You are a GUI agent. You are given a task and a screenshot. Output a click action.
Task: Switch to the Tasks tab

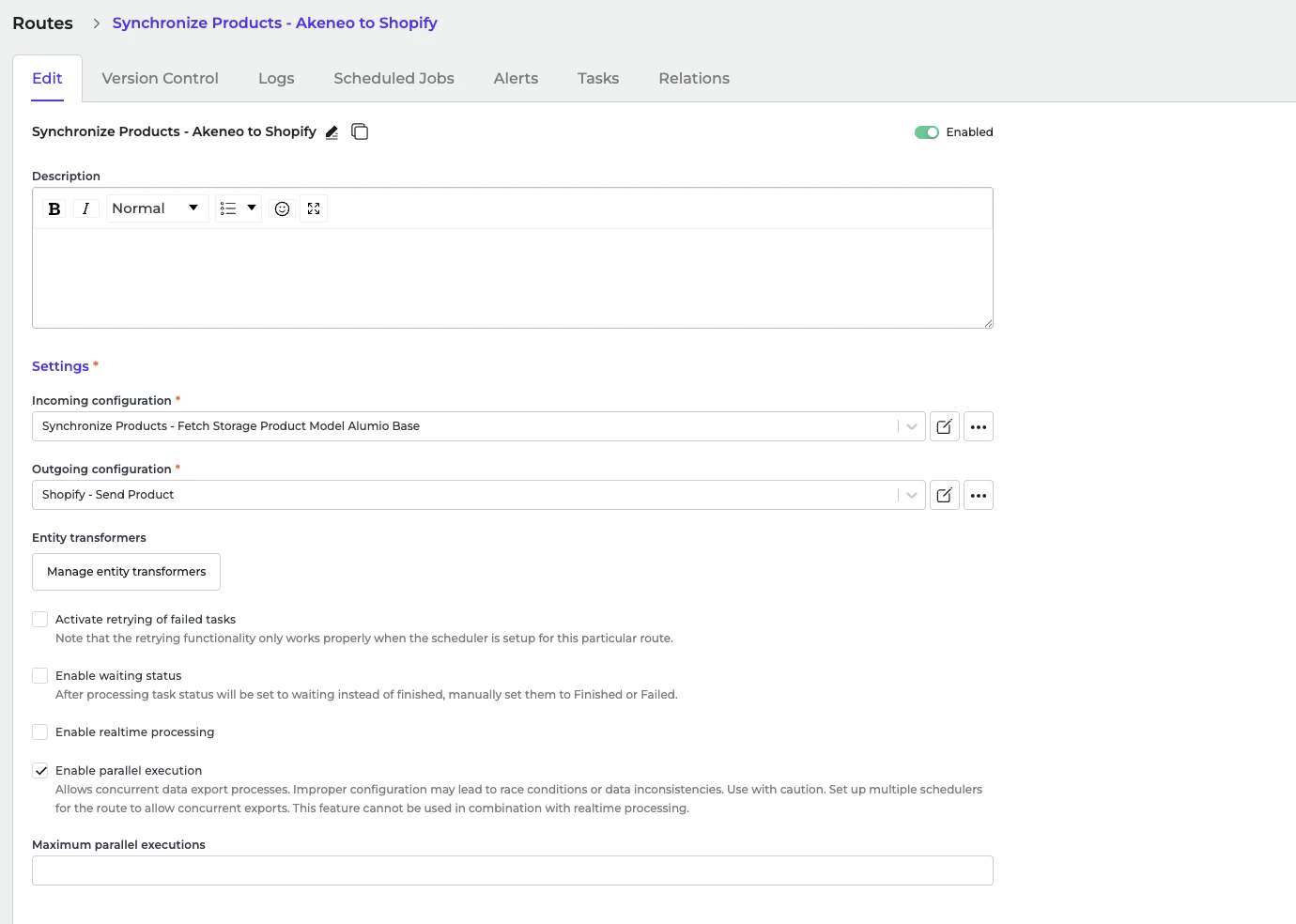(598, 79)
